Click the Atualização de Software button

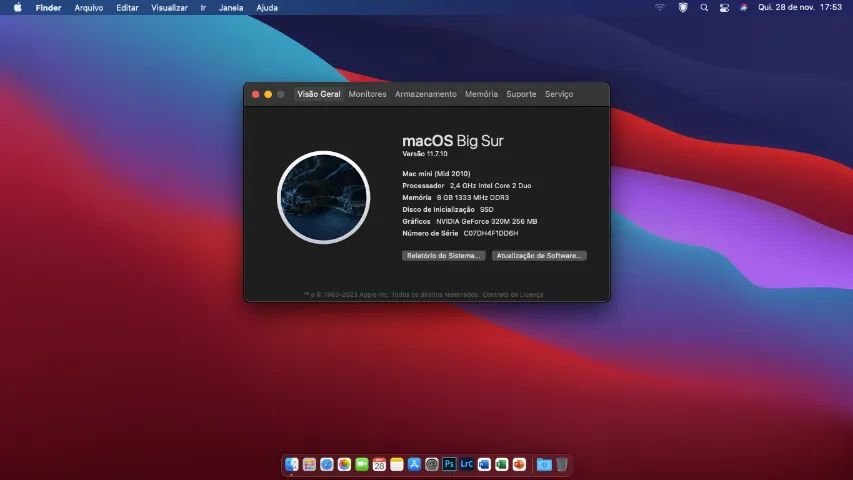pyautogui.click(x=539, y=255)
